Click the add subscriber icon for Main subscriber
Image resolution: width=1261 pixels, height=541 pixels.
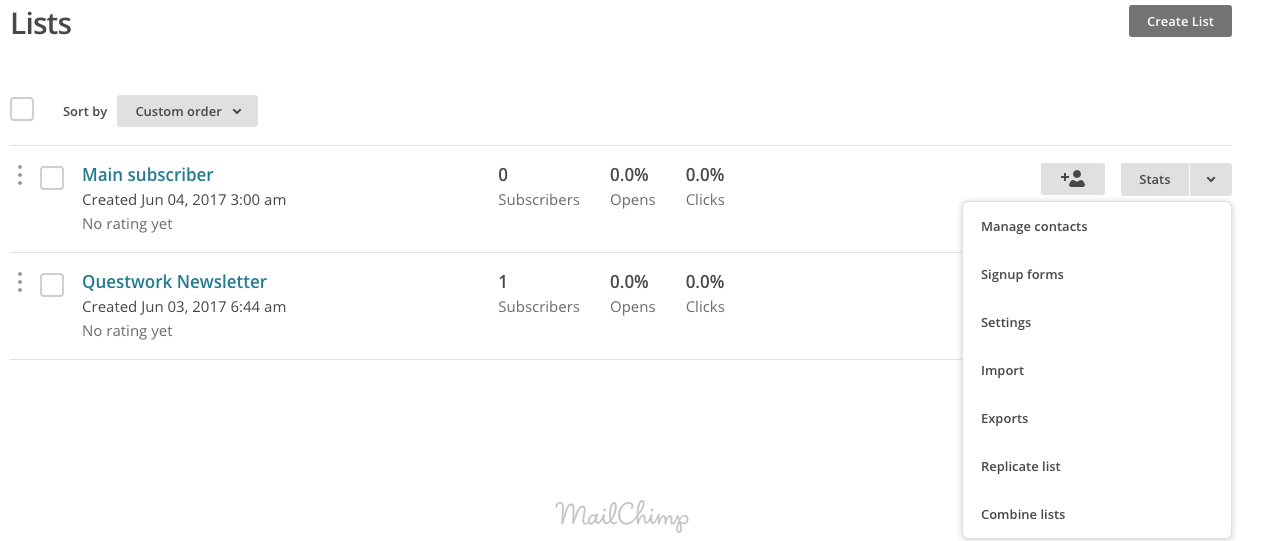[1072, 179]
